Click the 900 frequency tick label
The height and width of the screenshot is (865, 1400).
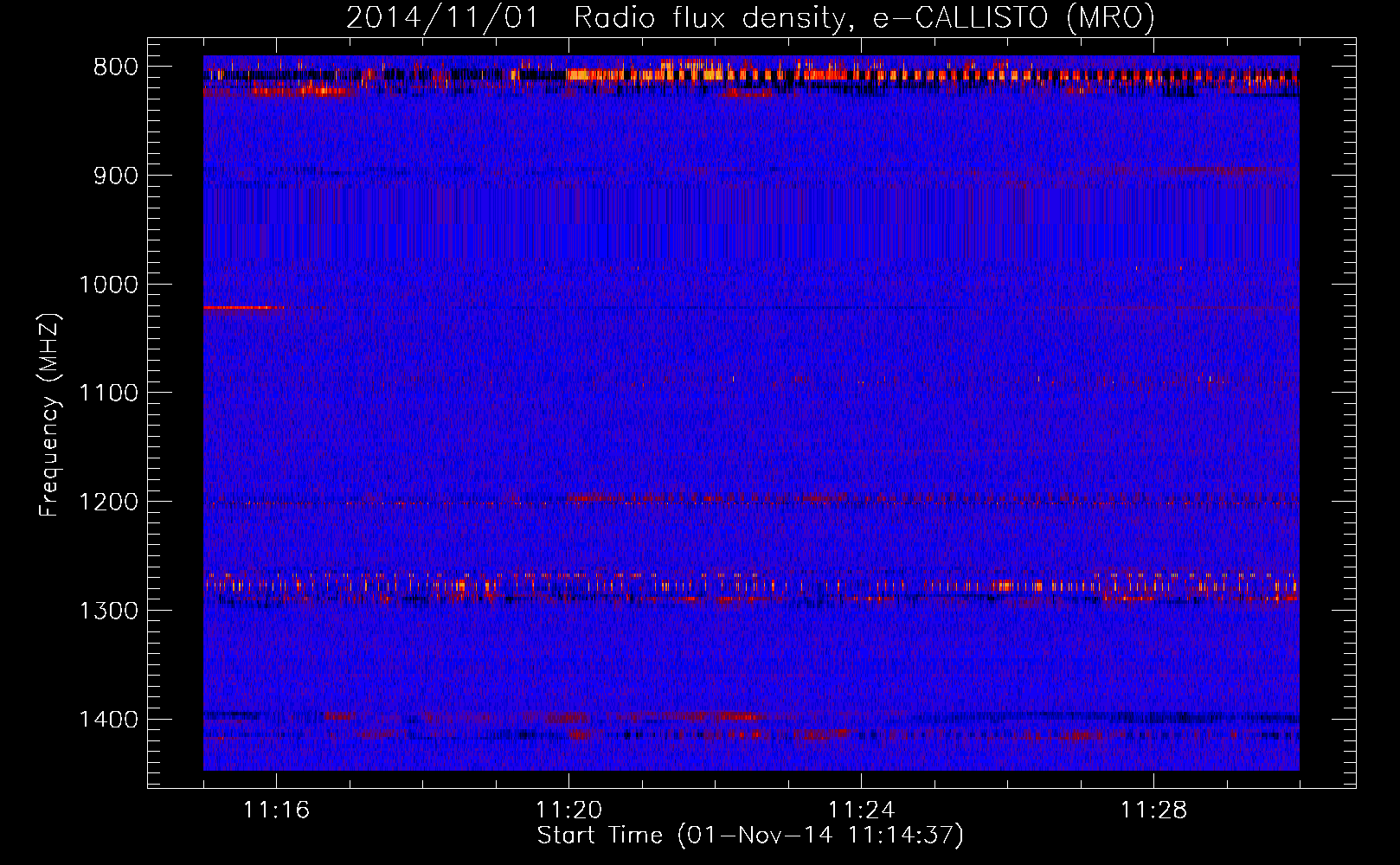tap(116, 176)
